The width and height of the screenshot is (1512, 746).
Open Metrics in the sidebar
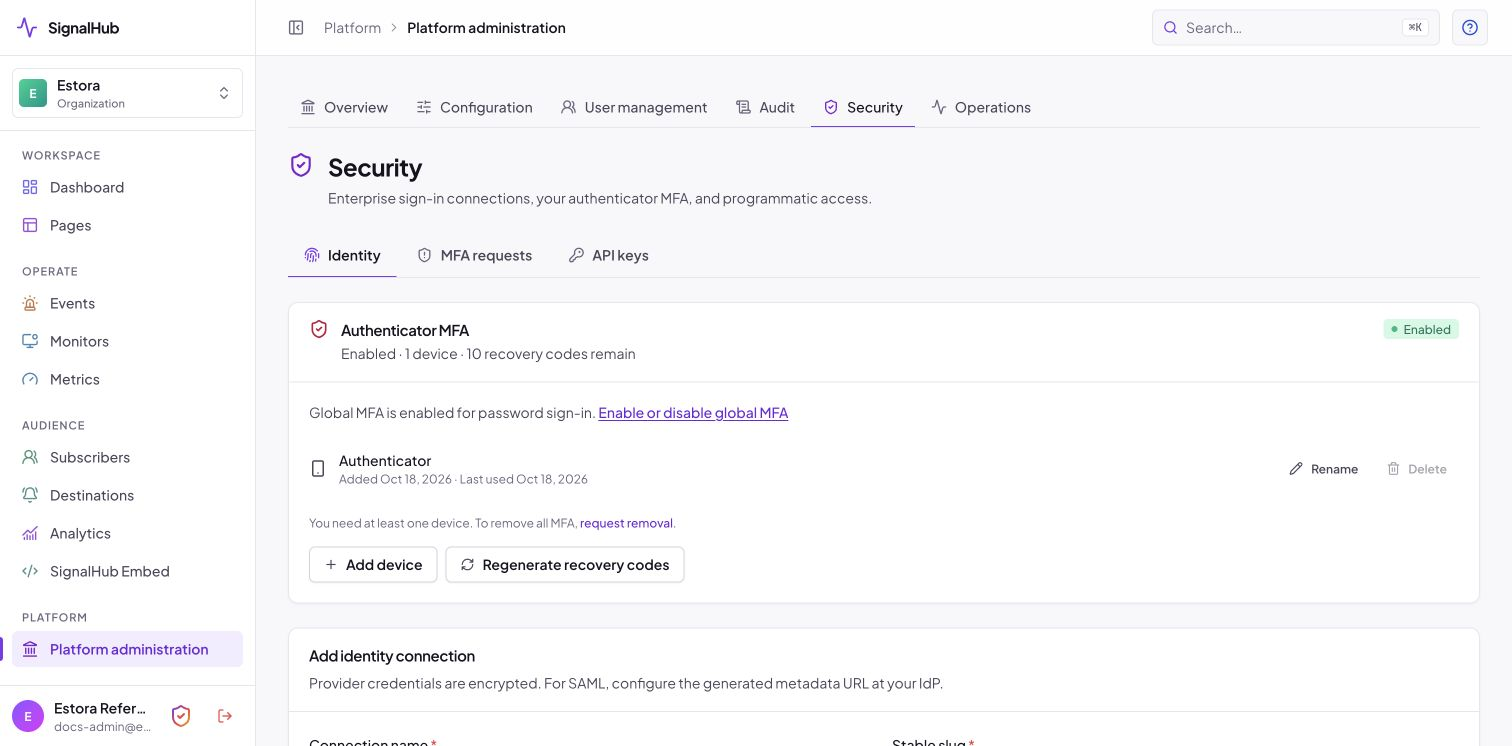(x=127, y=379)
